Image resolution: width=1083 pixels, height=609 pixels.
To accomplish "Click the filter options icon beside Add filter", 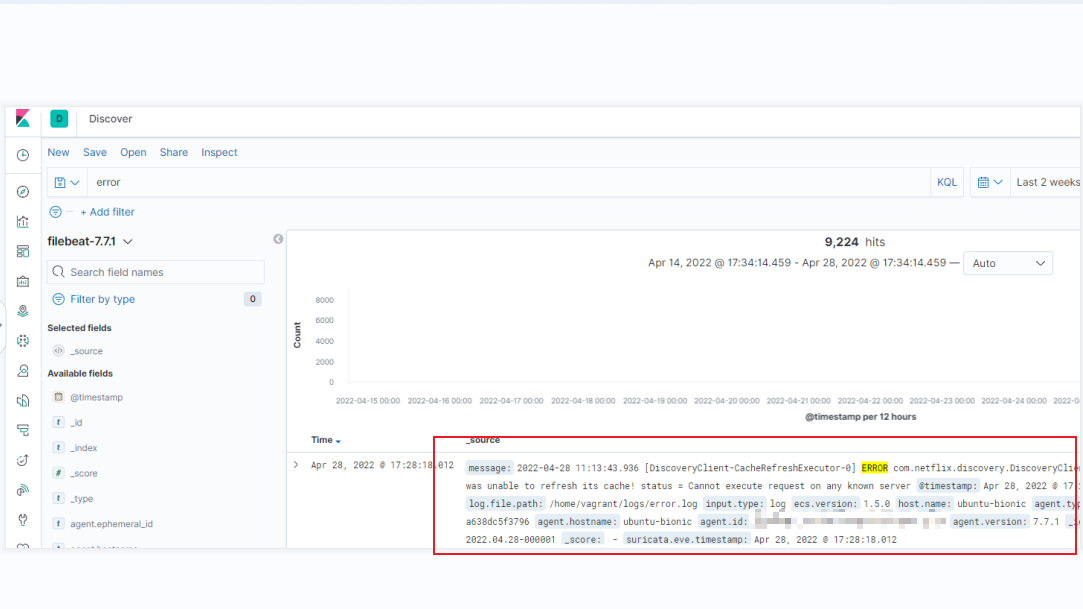I will tap(56, 212).
